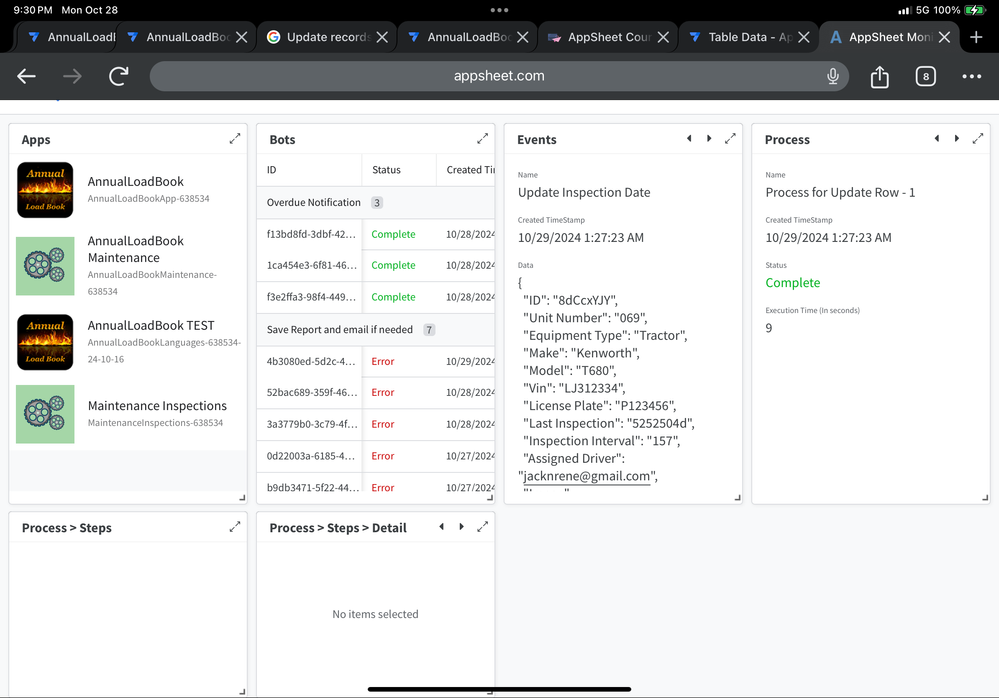Select the Maintenance Inspections app name

(x=157, y=406)
